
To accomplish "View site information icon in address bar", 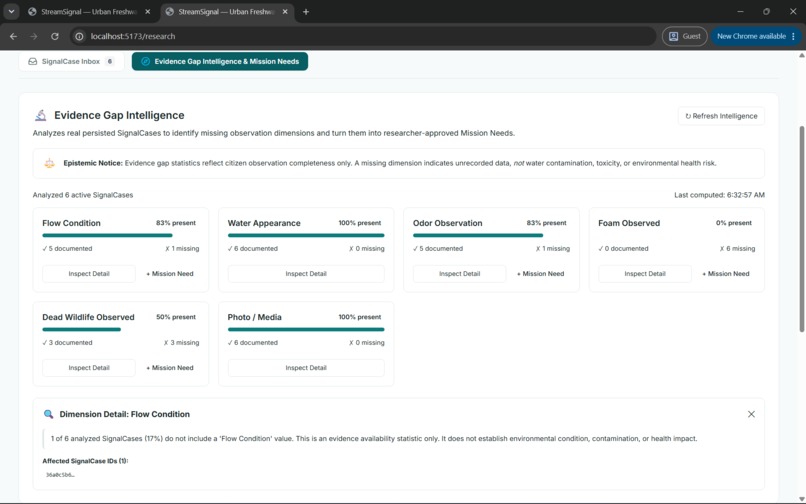I will (x=79, y=37).
